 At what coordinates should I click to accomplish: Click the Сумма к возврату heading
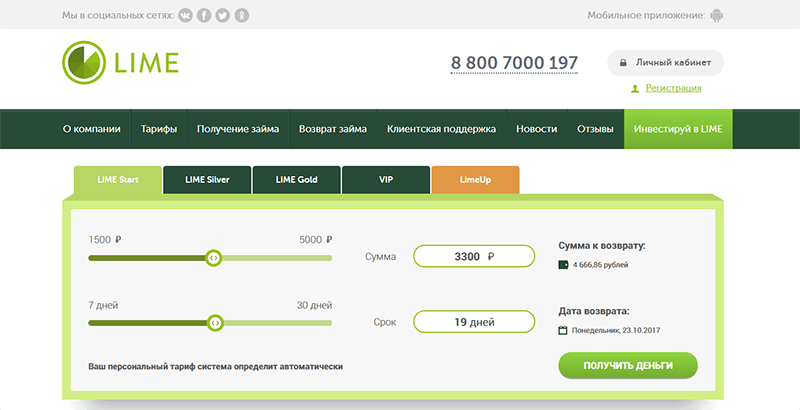point(602,246)
